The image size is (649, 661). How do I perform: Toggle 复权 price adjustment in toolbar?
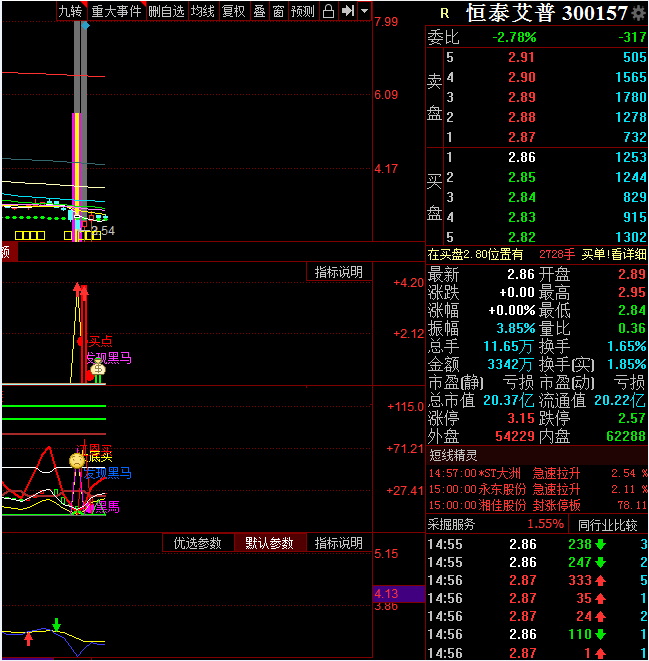[233, 11]
